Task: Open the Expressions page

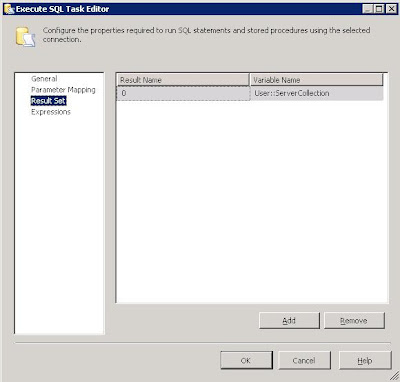Action: pos(51,112)
